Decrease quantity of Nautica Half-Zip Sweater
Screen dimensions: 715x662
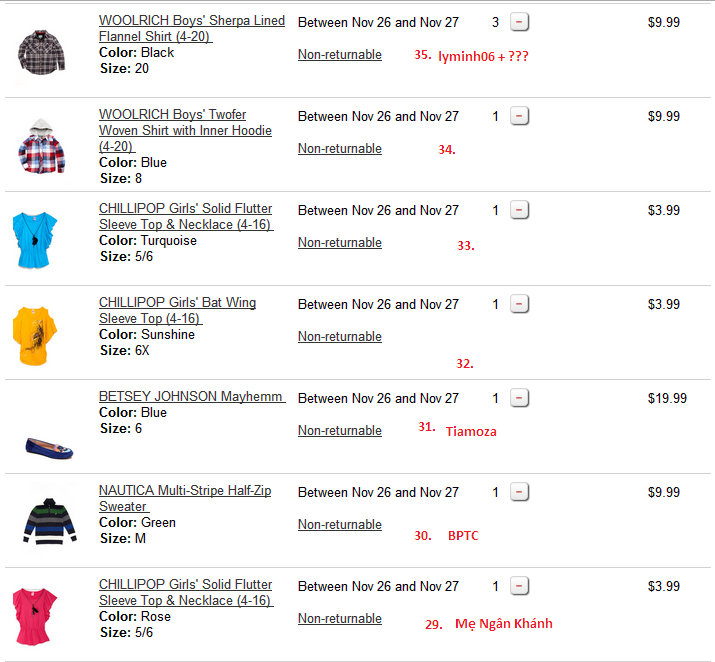519,492
